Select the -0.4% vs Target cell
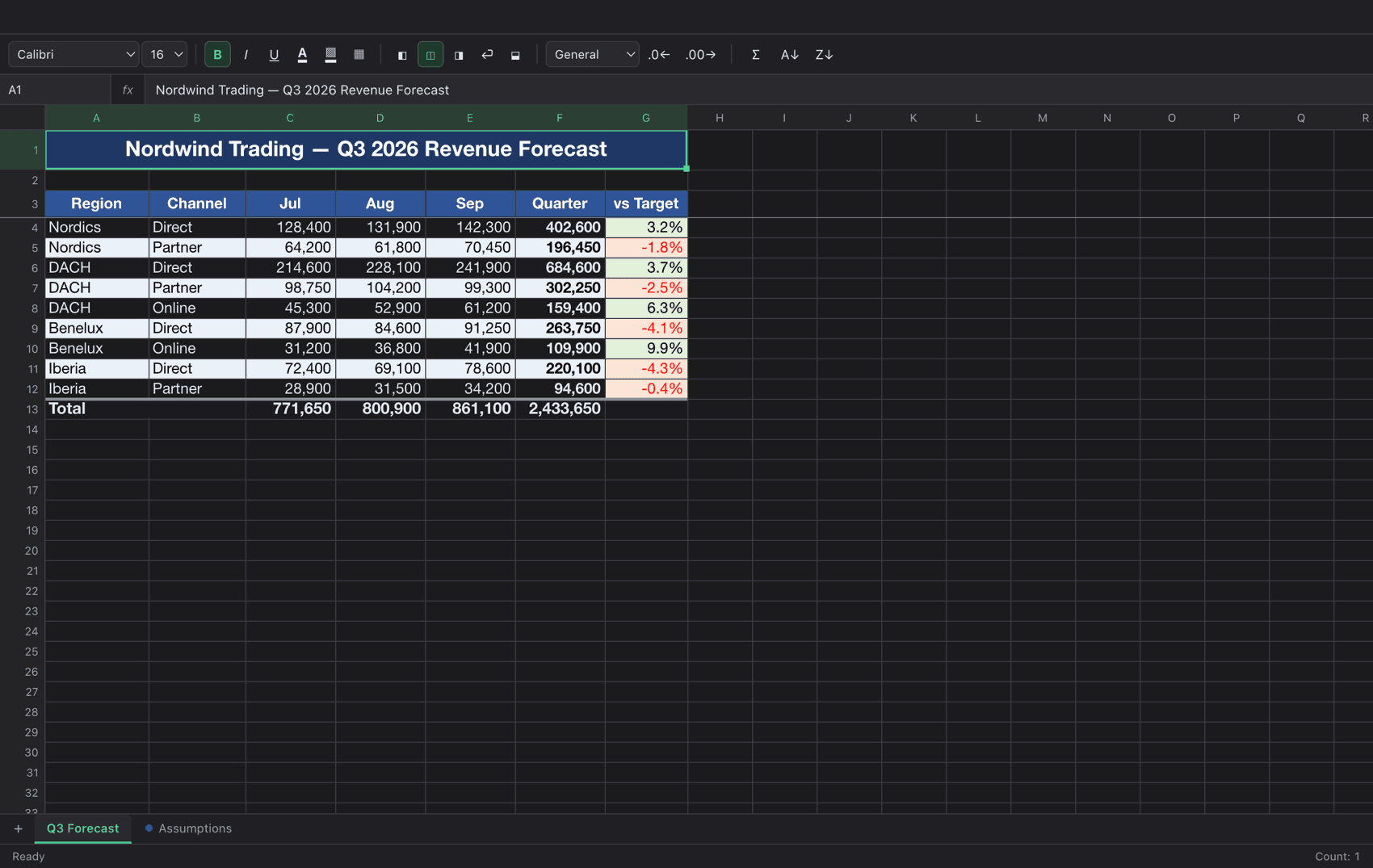 pyautogui.click(x=646, y=389)
